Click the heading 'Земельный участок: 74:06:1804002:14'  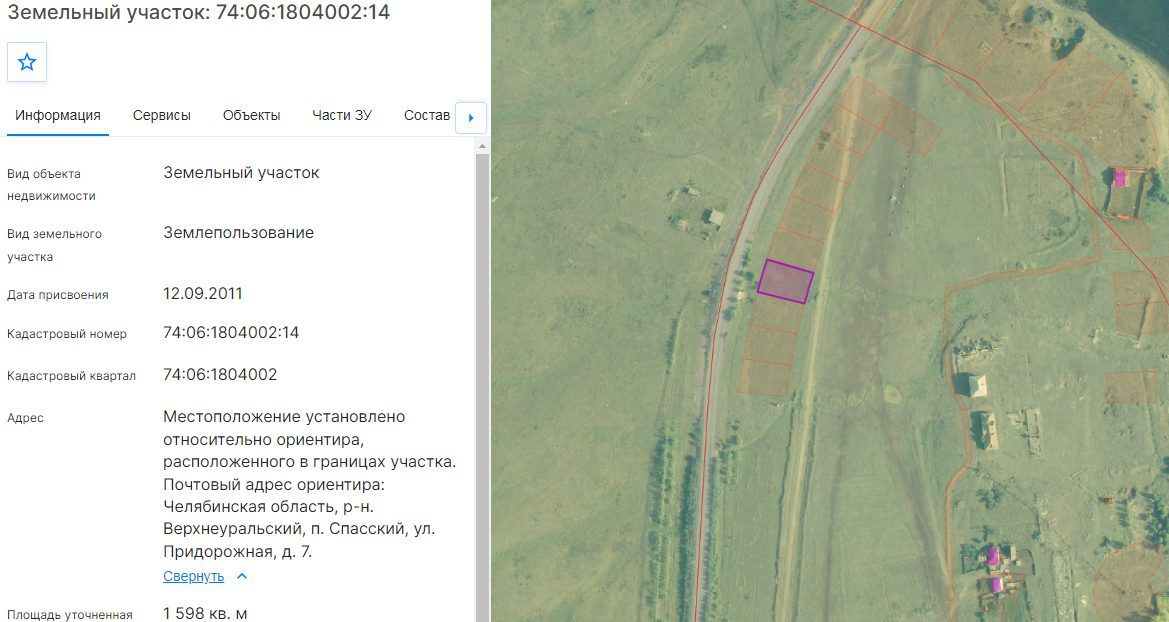coord(198,12)
